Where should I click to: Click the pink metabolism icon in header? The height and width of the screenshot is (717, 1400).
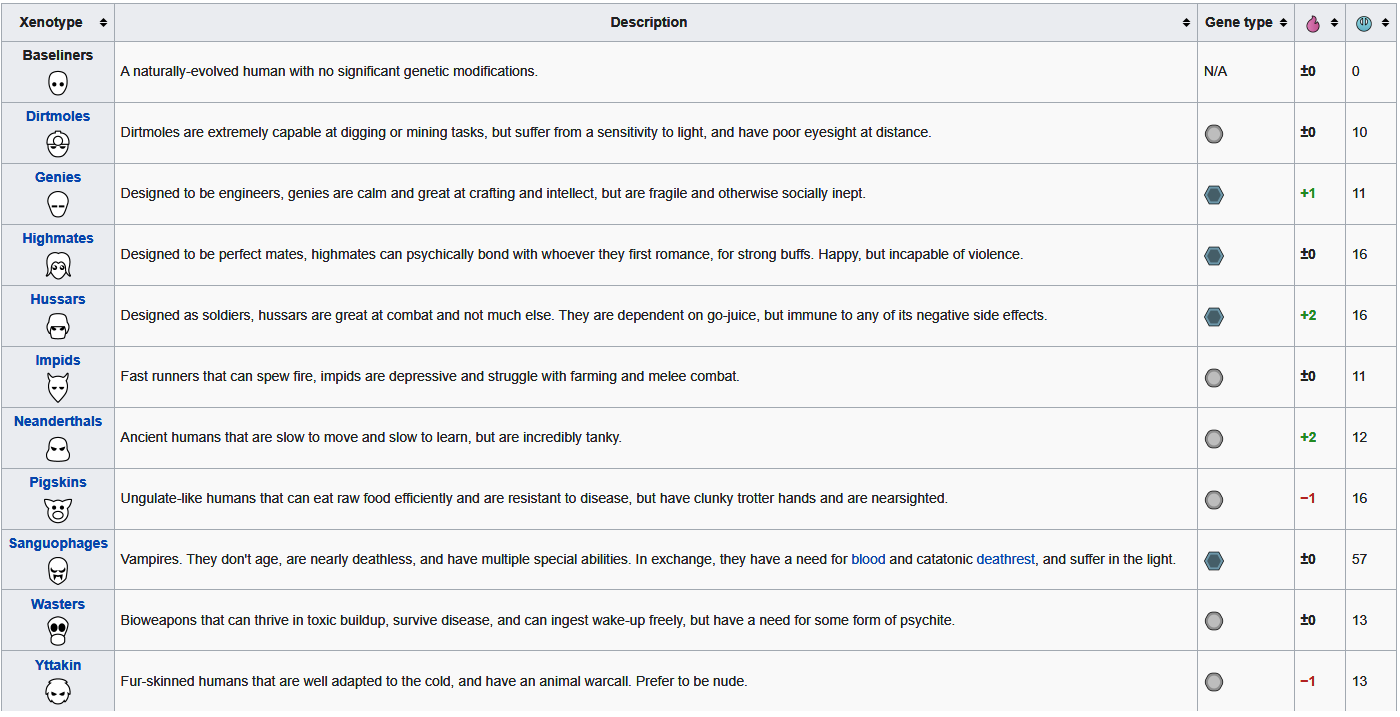[x=1313, y=23]
